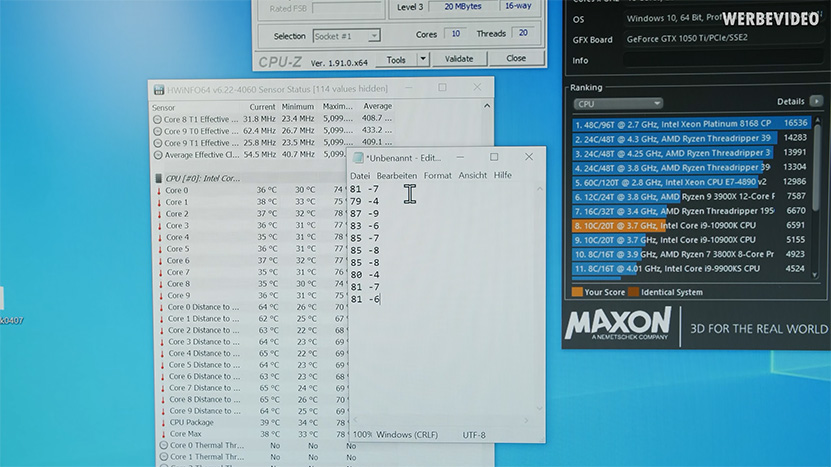Click the Average Effective Clock row icon
This screenshot has width=831, height=467.
(158, 155)
